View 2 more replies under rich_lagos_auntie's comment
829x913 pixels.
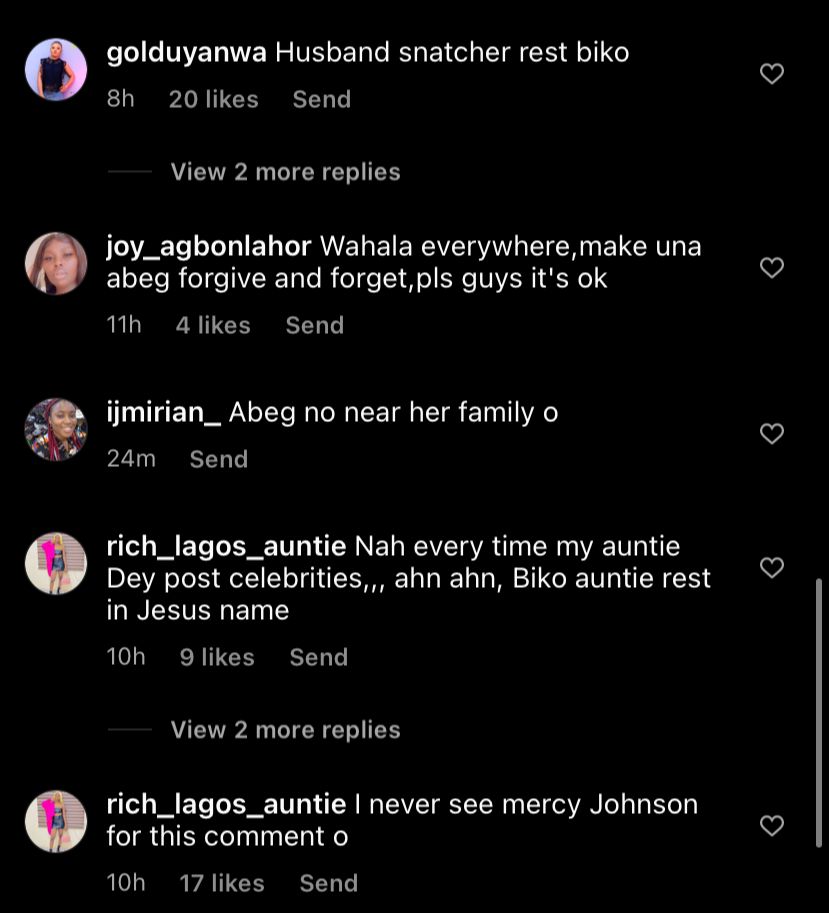tap(285, 730)
